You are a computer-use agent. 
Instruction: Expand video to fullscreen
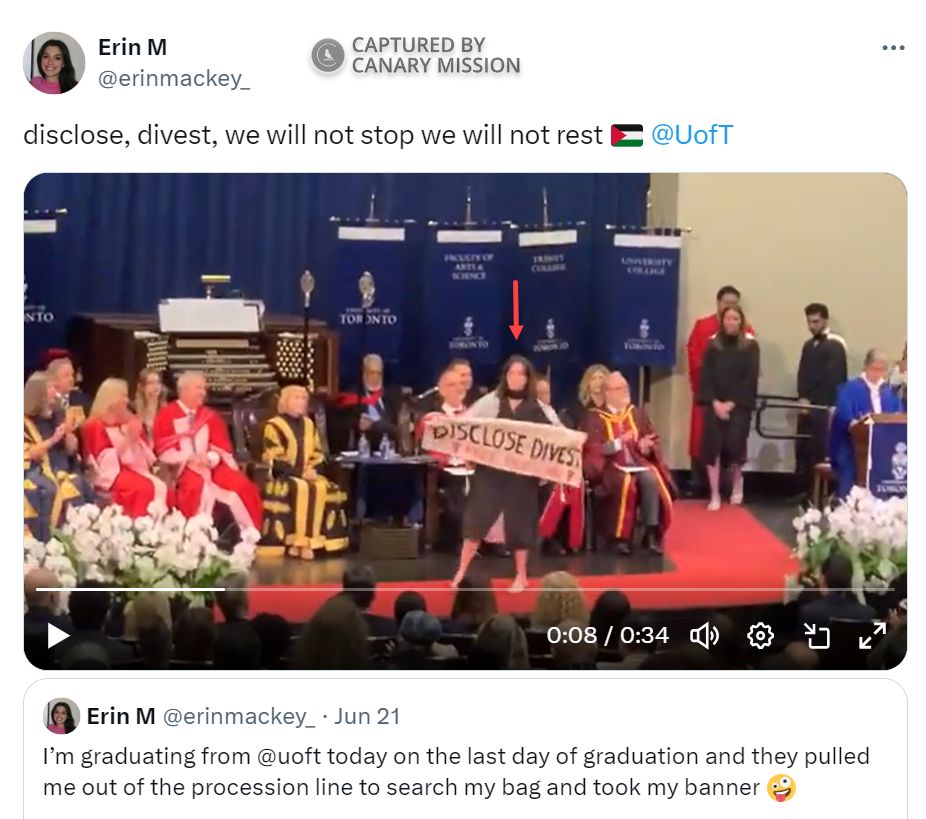[872, 636]
